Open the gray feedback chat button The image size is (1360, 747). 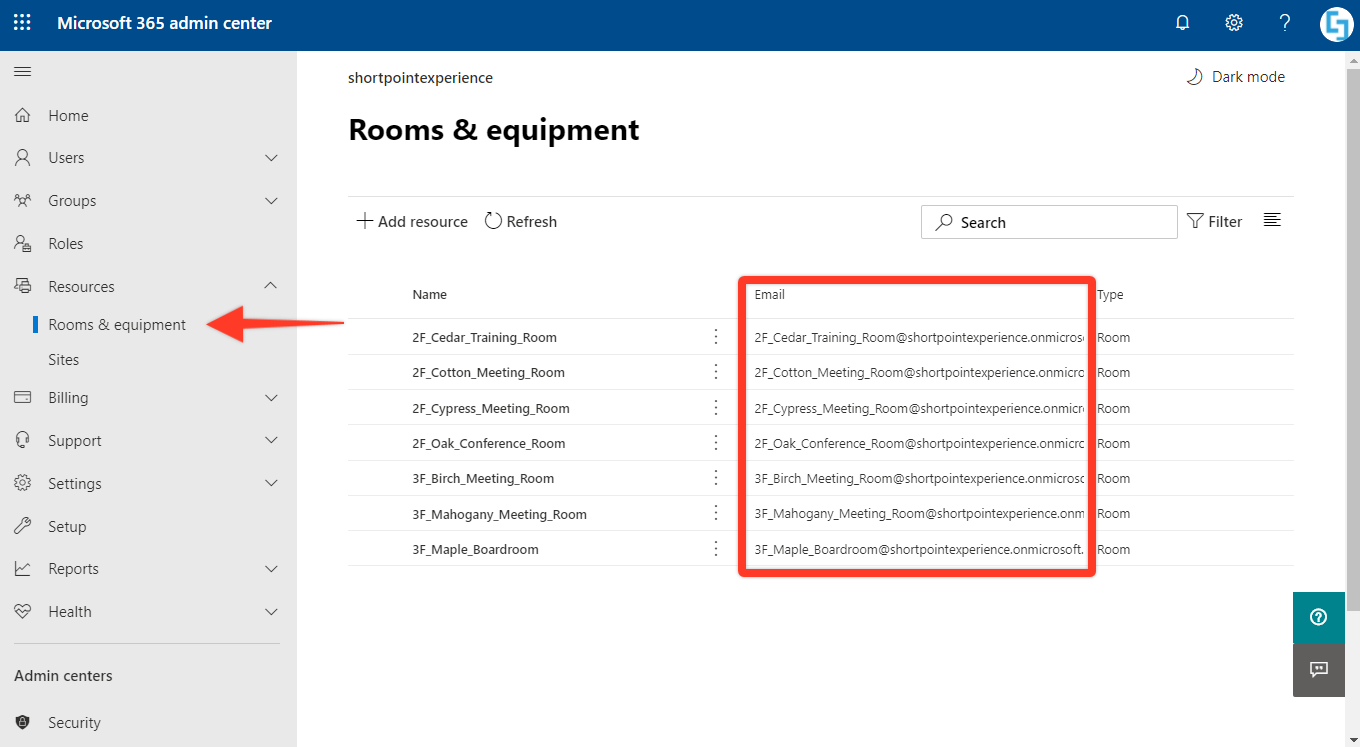tap(1319, 670)
